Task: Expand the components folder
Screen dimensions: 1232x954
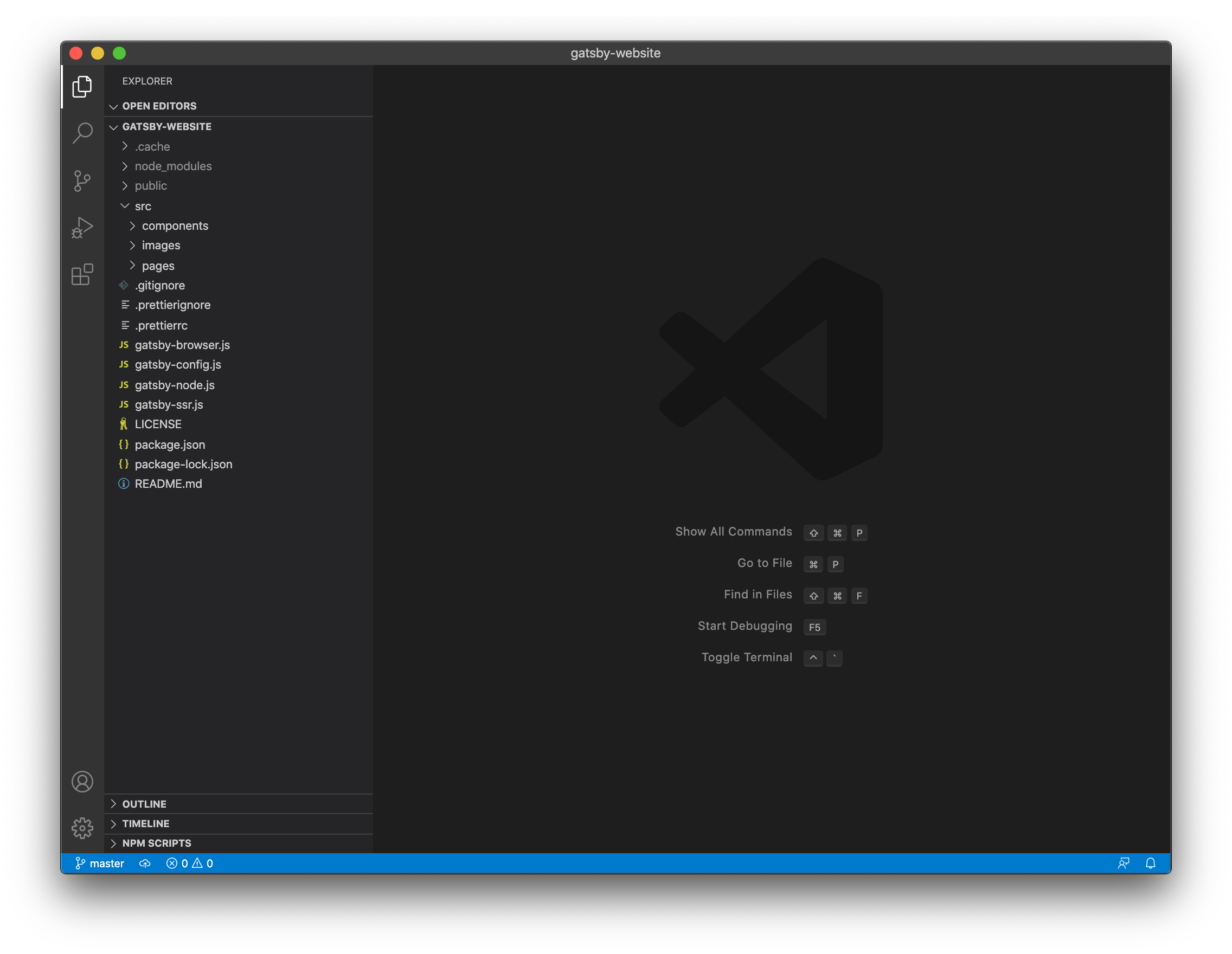Action: point(239,226)
